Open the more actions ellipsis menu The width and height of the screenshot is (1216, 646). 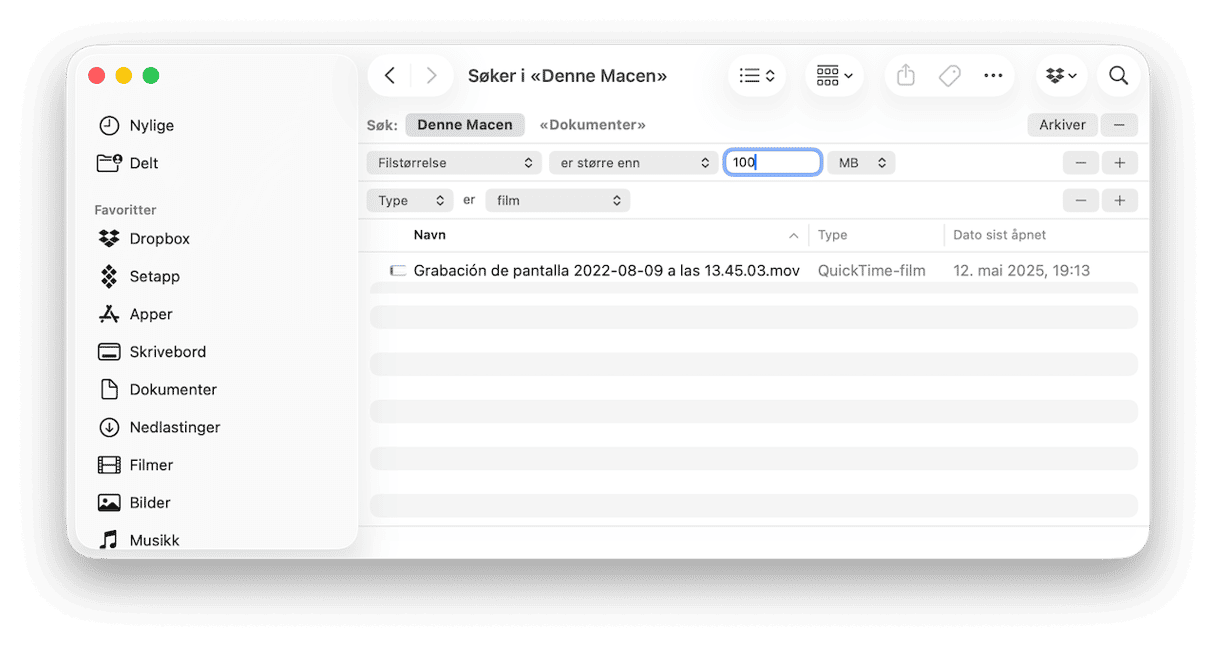[x=992, y=76]
